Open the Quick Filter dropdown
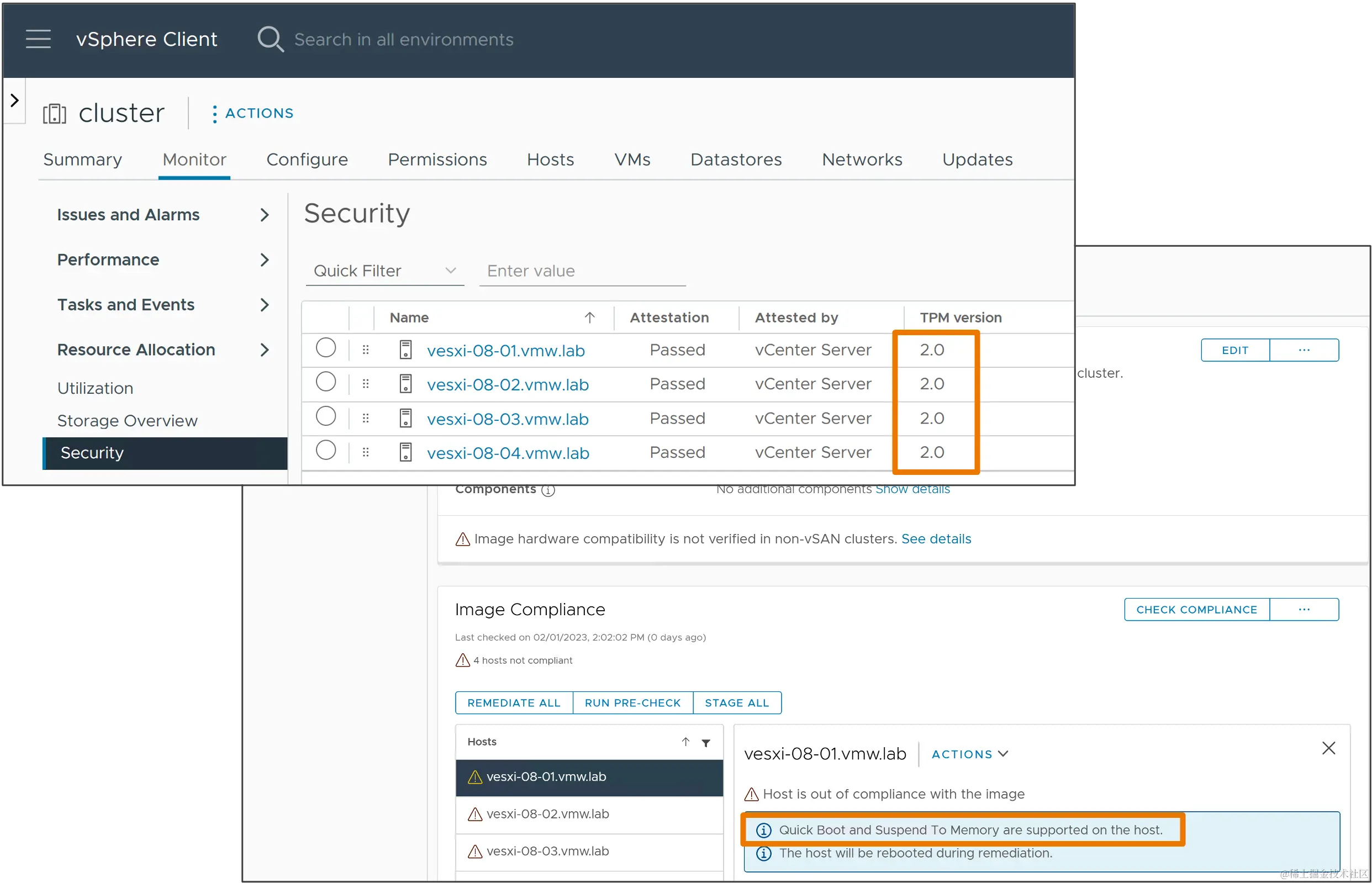Viewport: 1372px width, 883px height. pos(385,271)
